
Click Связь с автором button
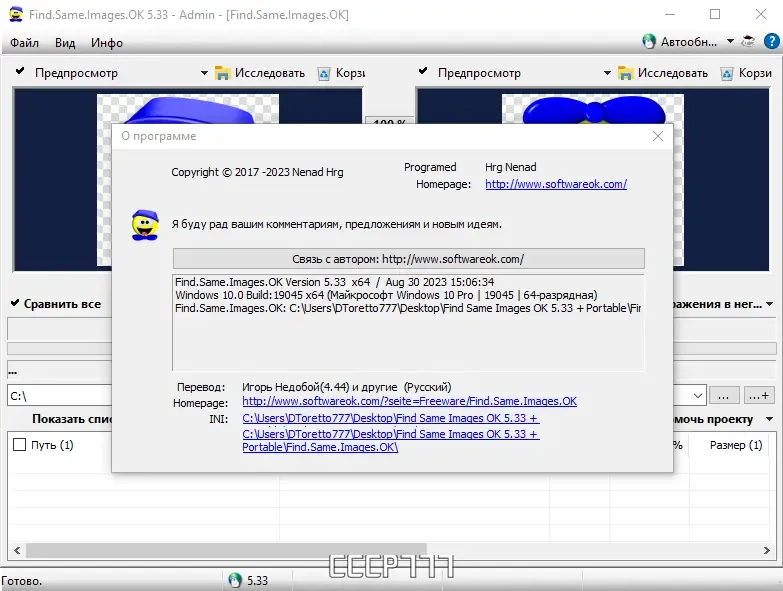(408, 259)
